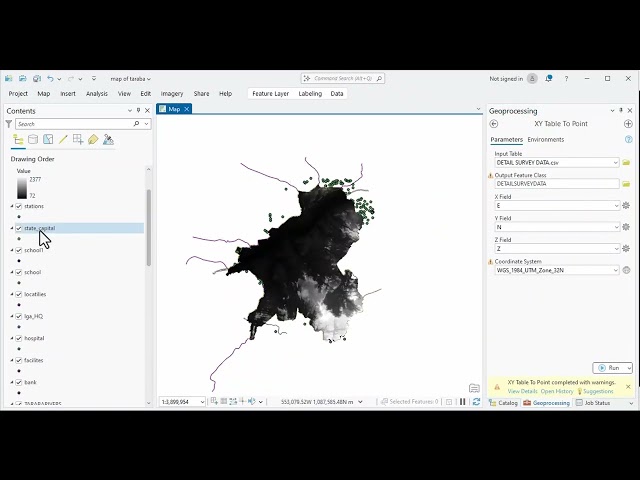Click the Contents Search input field
Image resolution: width=640 pixels, height=480 pixels.
(73, 124)
